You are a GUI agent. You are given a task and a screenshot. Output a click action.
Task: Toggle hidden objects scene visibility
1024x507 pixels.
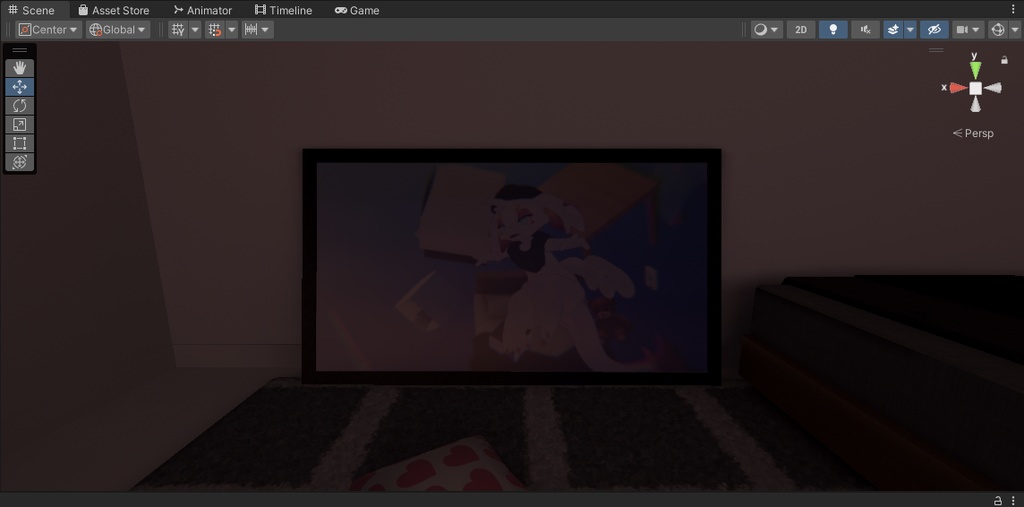[x=935, y=29]
